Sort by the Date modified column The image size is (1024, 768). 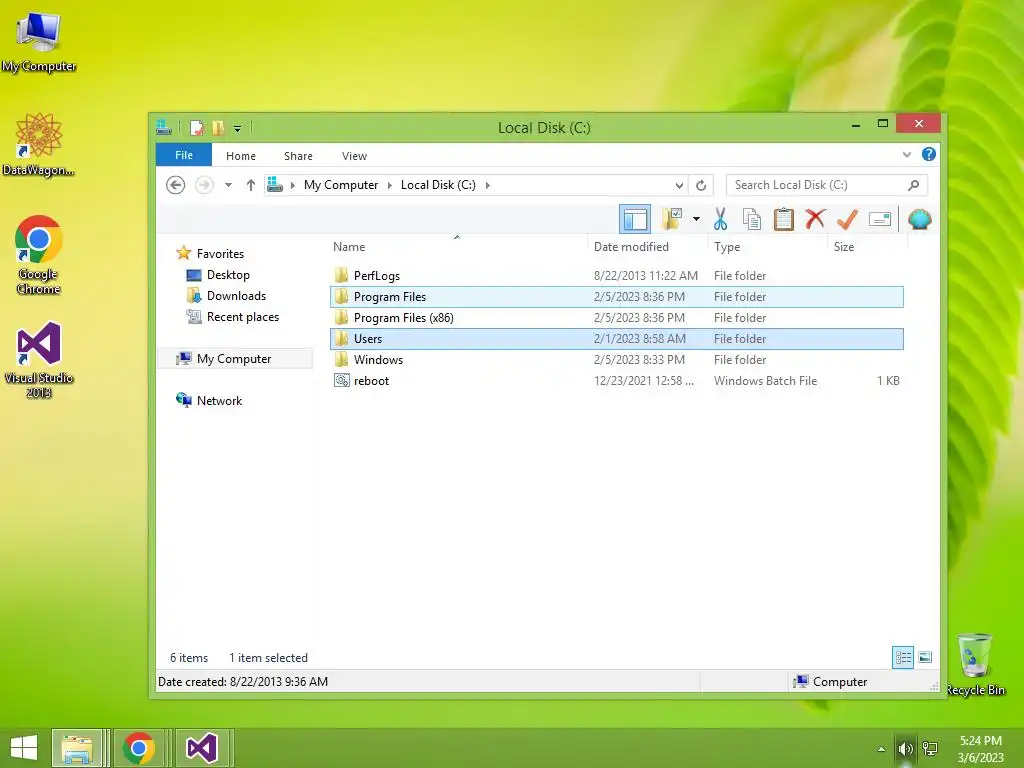point(647,247)
